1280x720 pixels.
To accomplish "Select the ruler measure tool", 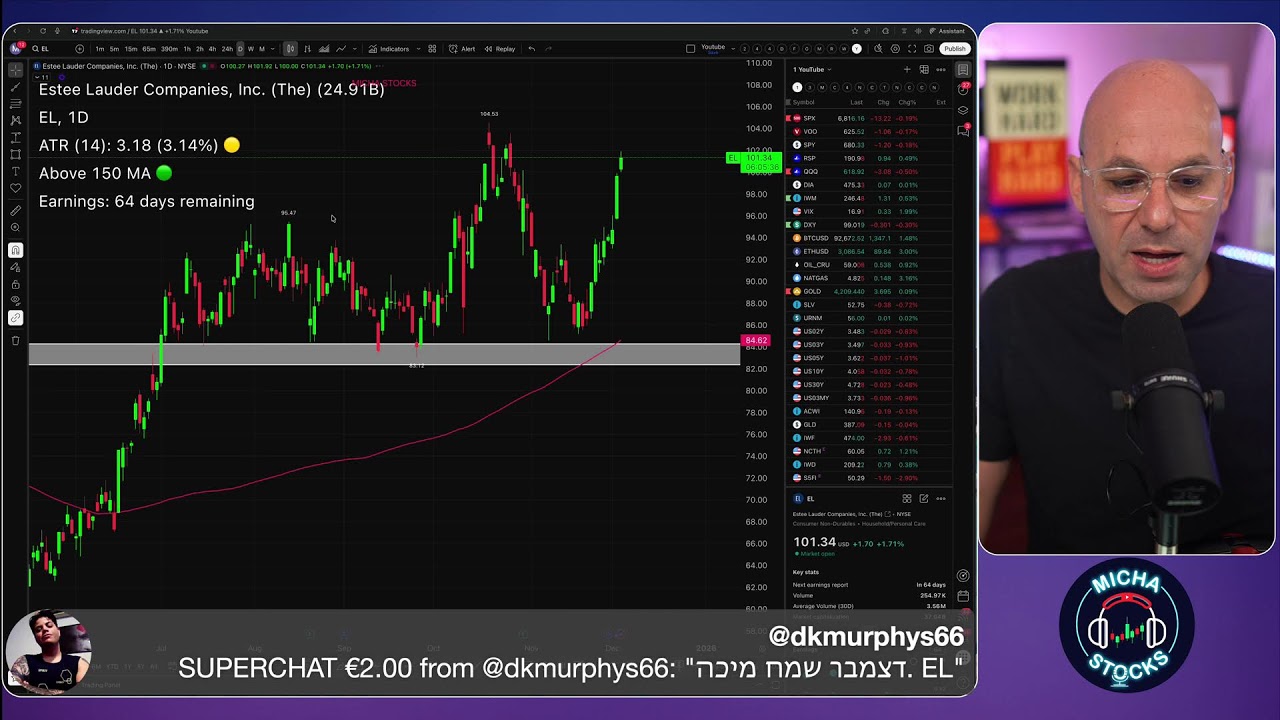I will (16, 211).
